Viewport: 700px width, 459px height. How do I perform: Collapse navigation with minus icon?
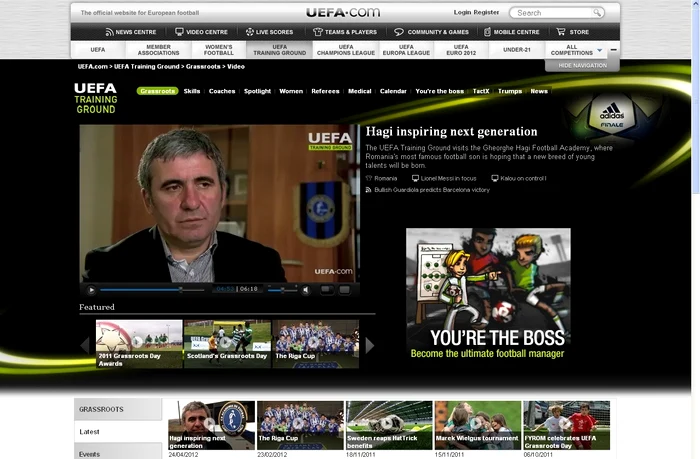(614, 50)
